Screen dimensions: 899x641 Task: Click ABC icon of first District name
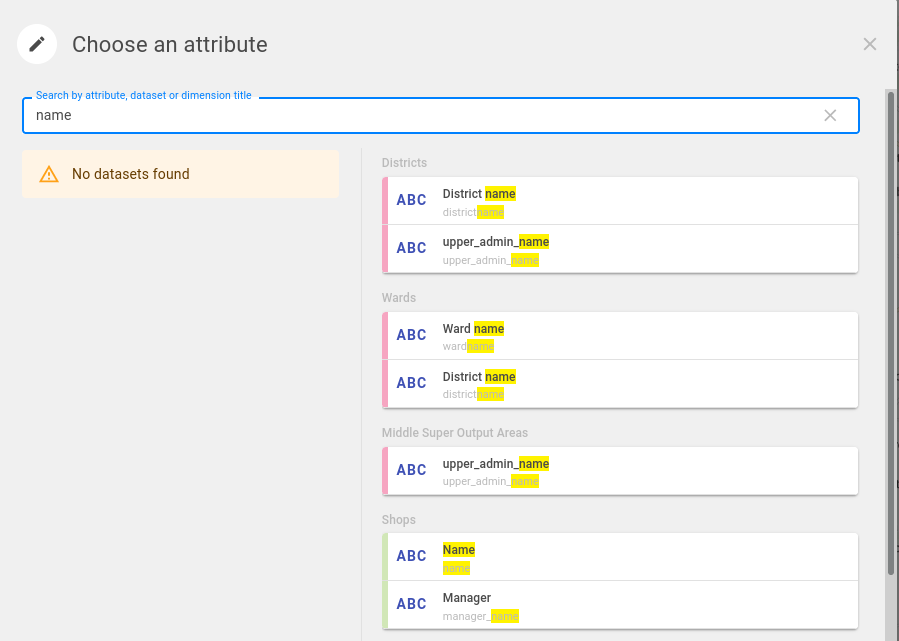pos(411,201)
